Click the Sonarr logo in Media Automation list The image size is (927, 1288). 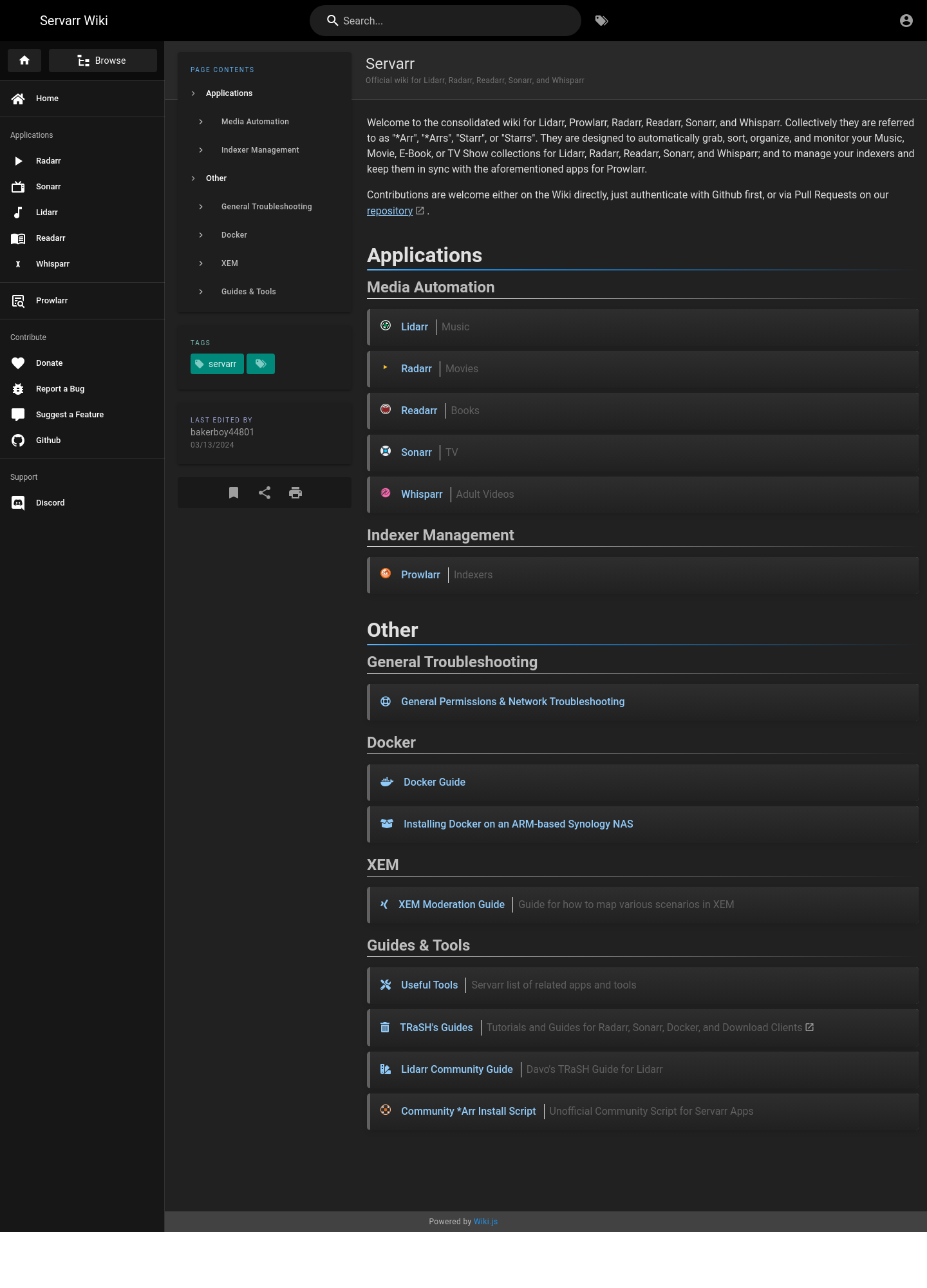386,451
